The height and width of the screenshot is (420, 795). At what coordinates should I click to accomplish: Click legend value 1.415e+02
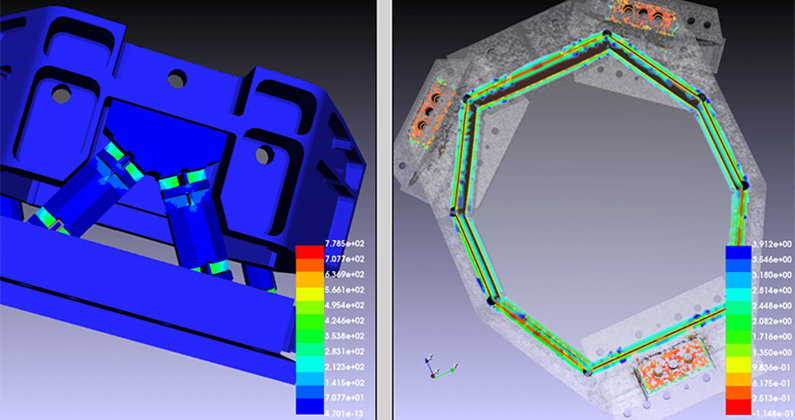345,382
